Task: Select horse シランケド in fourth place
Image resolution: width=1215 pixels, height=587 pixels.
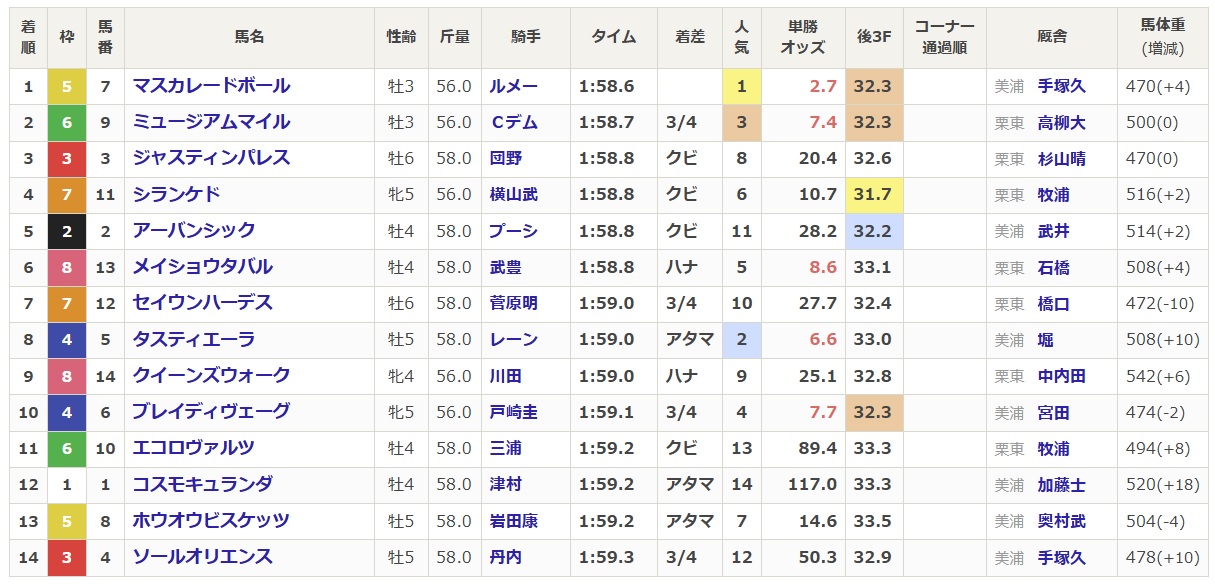Action: pyautogui.click(x=176, y=194)
